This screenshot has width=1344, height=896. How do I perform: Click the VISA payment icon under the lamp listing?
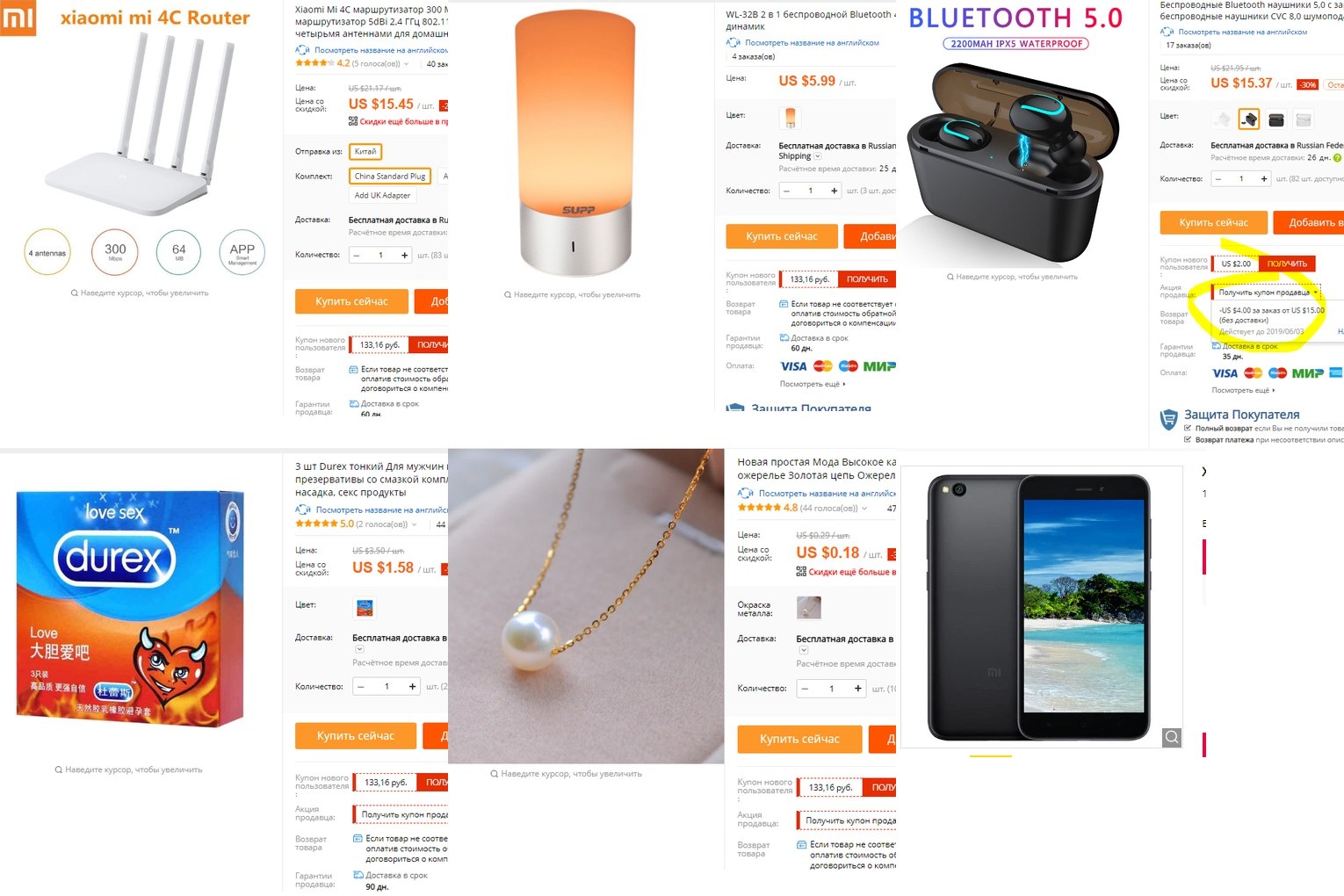click(x=793, y=366)
